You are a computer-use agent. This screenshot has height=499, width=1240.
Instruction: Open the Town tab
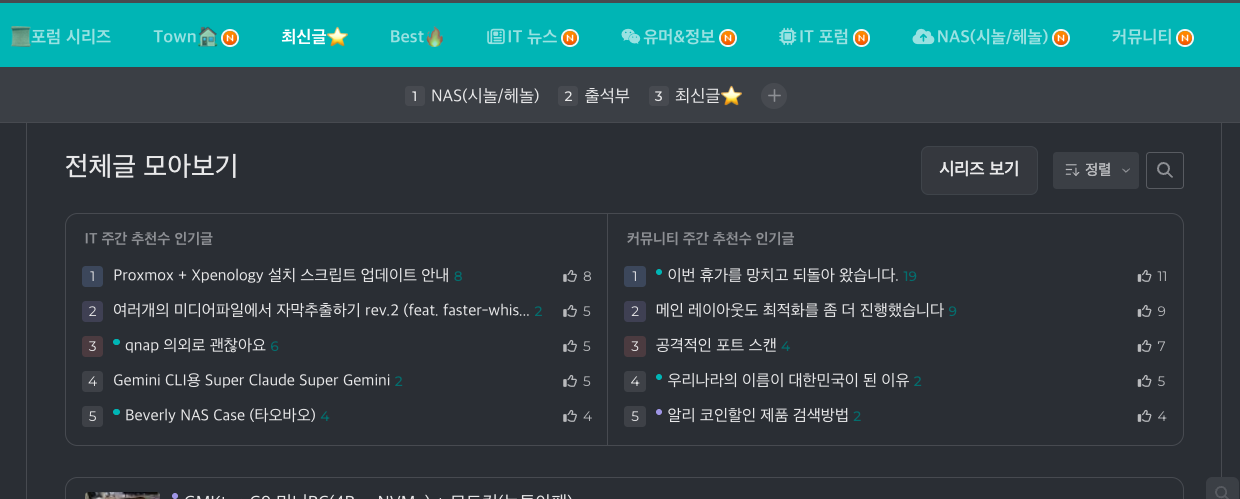pyautogui.click(x=185, y=37)
